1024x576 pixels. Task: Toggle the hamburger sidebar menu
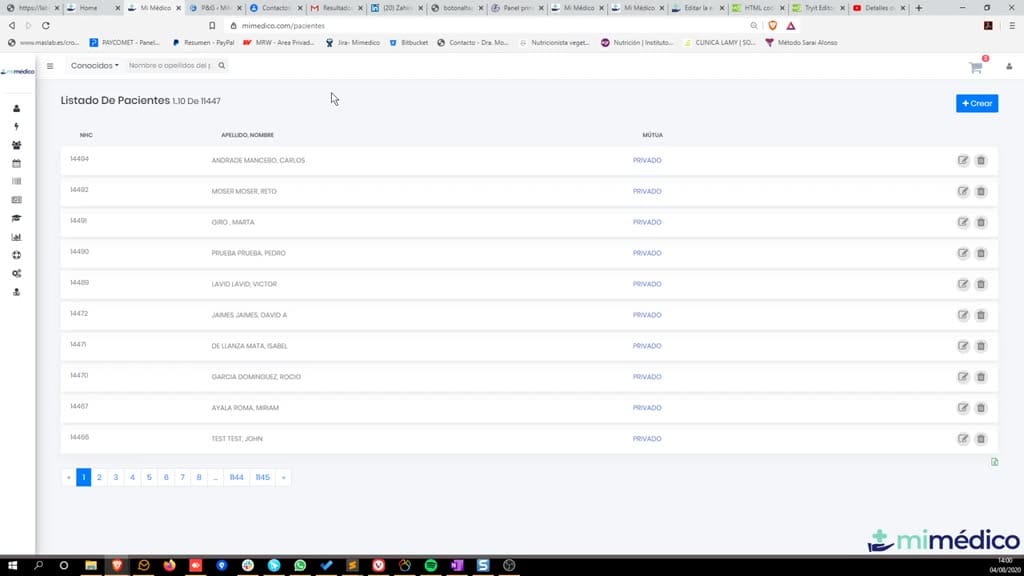point(50,66)
